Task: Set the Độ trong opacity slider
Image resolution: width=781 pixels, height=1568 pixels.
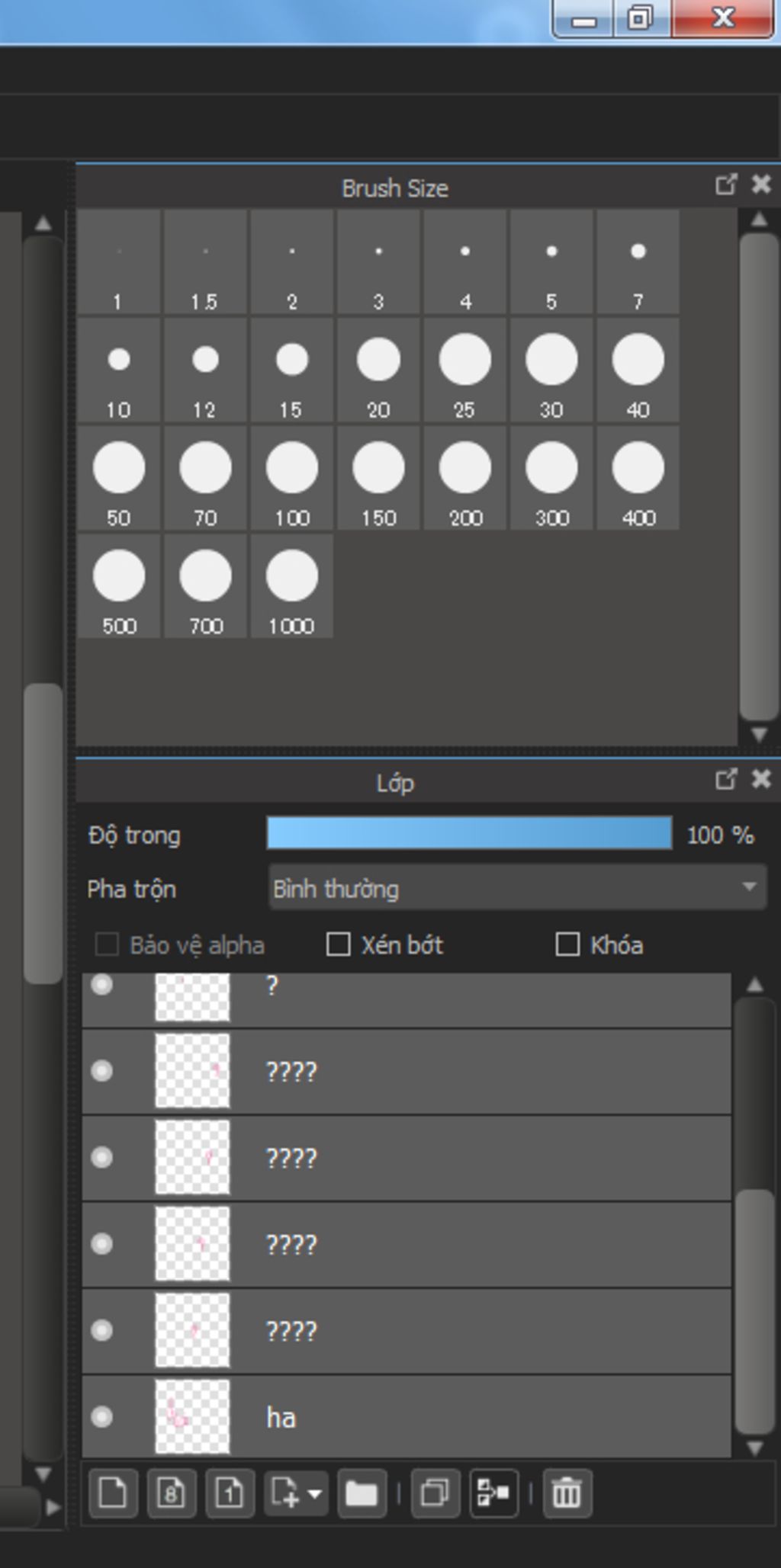Action: tap(469, 834)
